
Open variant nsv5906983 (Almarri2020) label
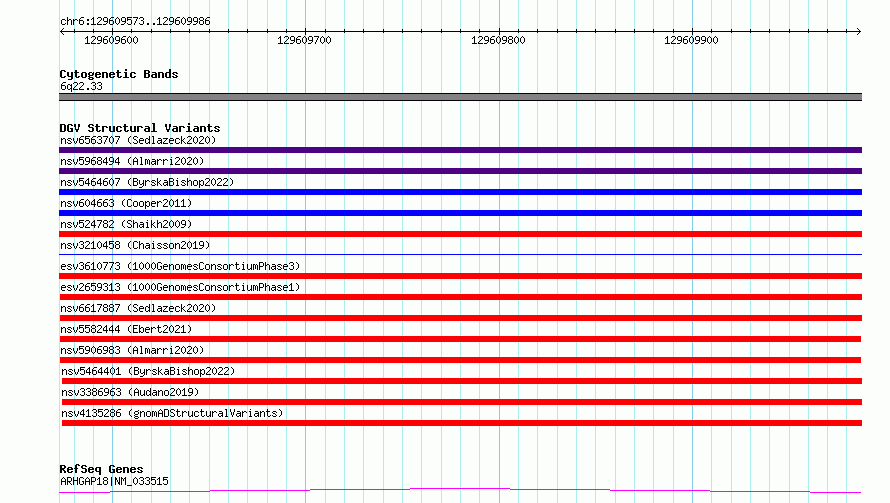[132, 350]
